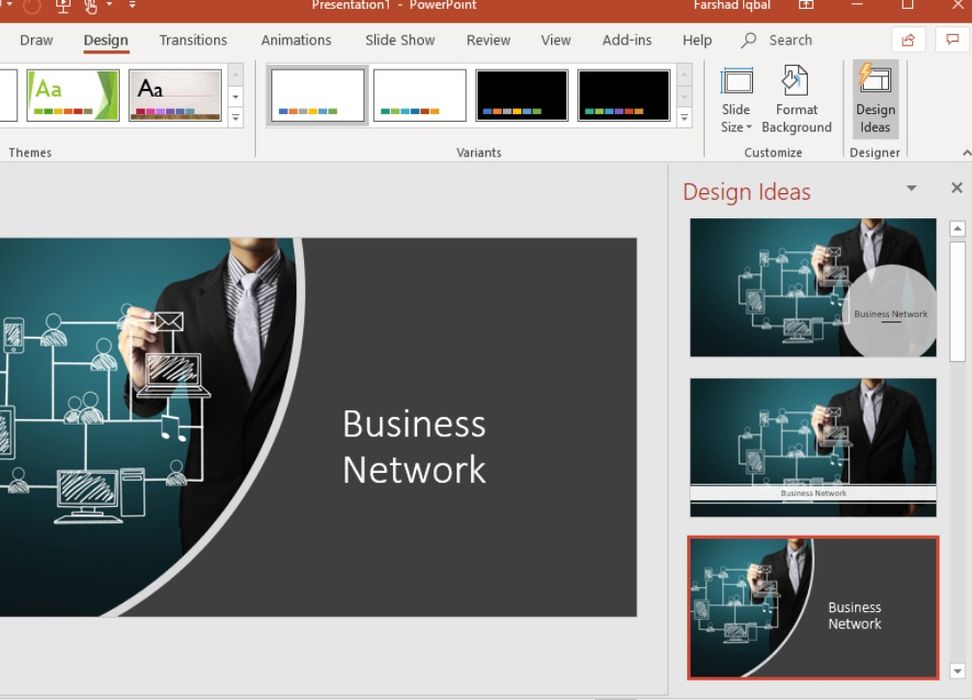
Task: Open the Animations tab
Action: (x=296, y=40)
